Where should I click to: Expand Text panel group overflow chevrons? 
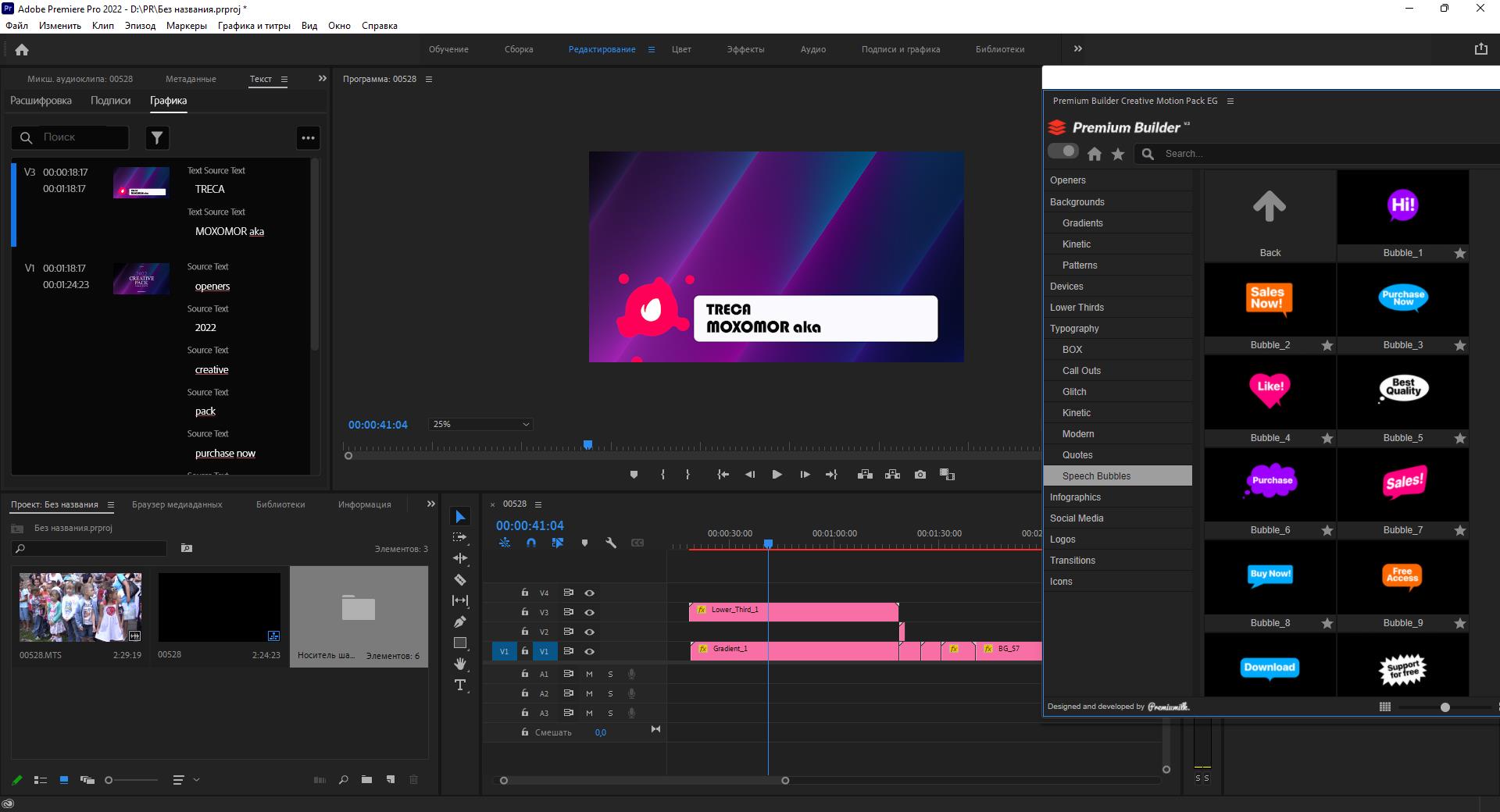(x=323, y=78)
